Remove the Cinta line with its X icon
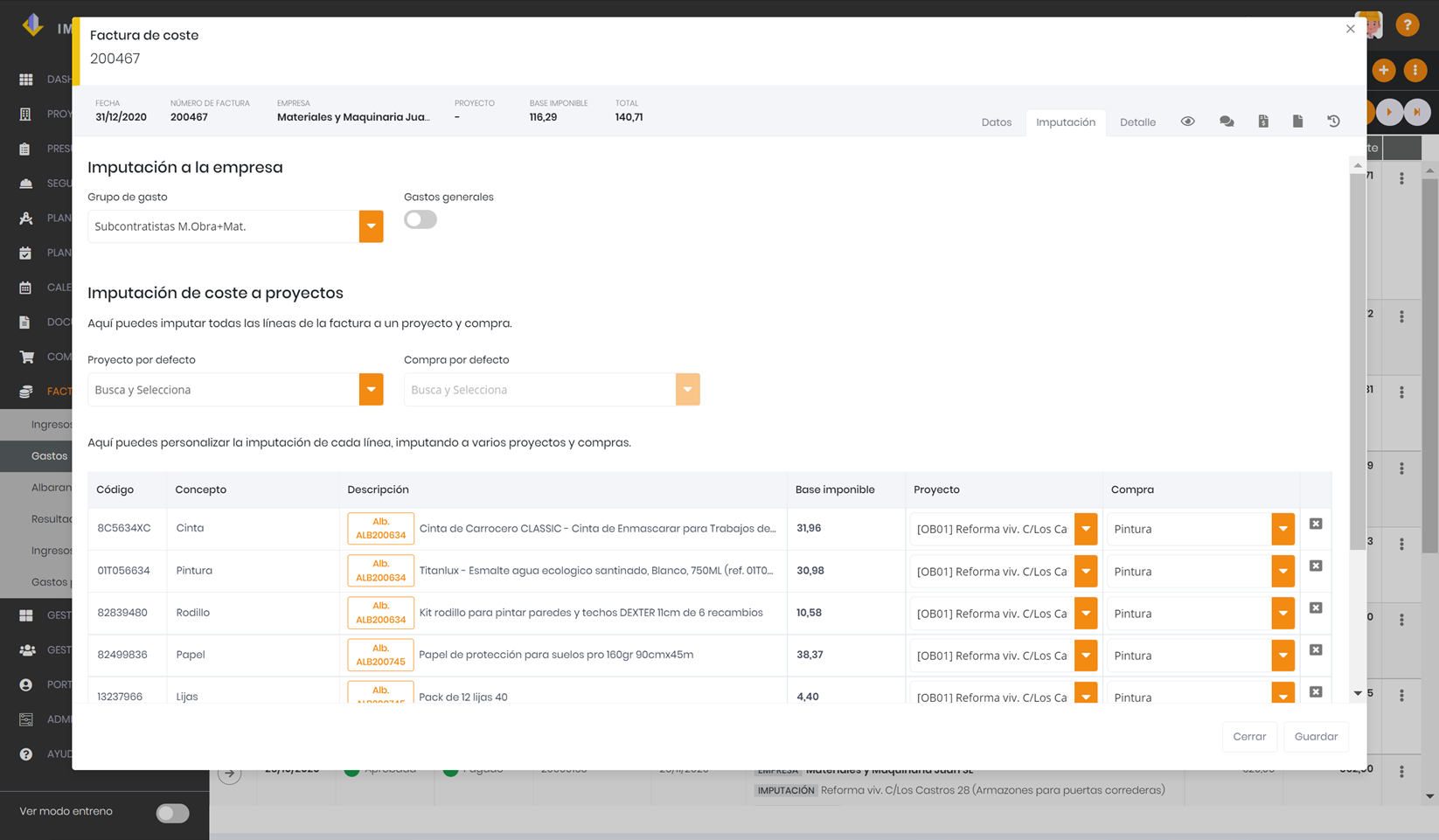The image size is (1439, 840). coord(1316,524)
